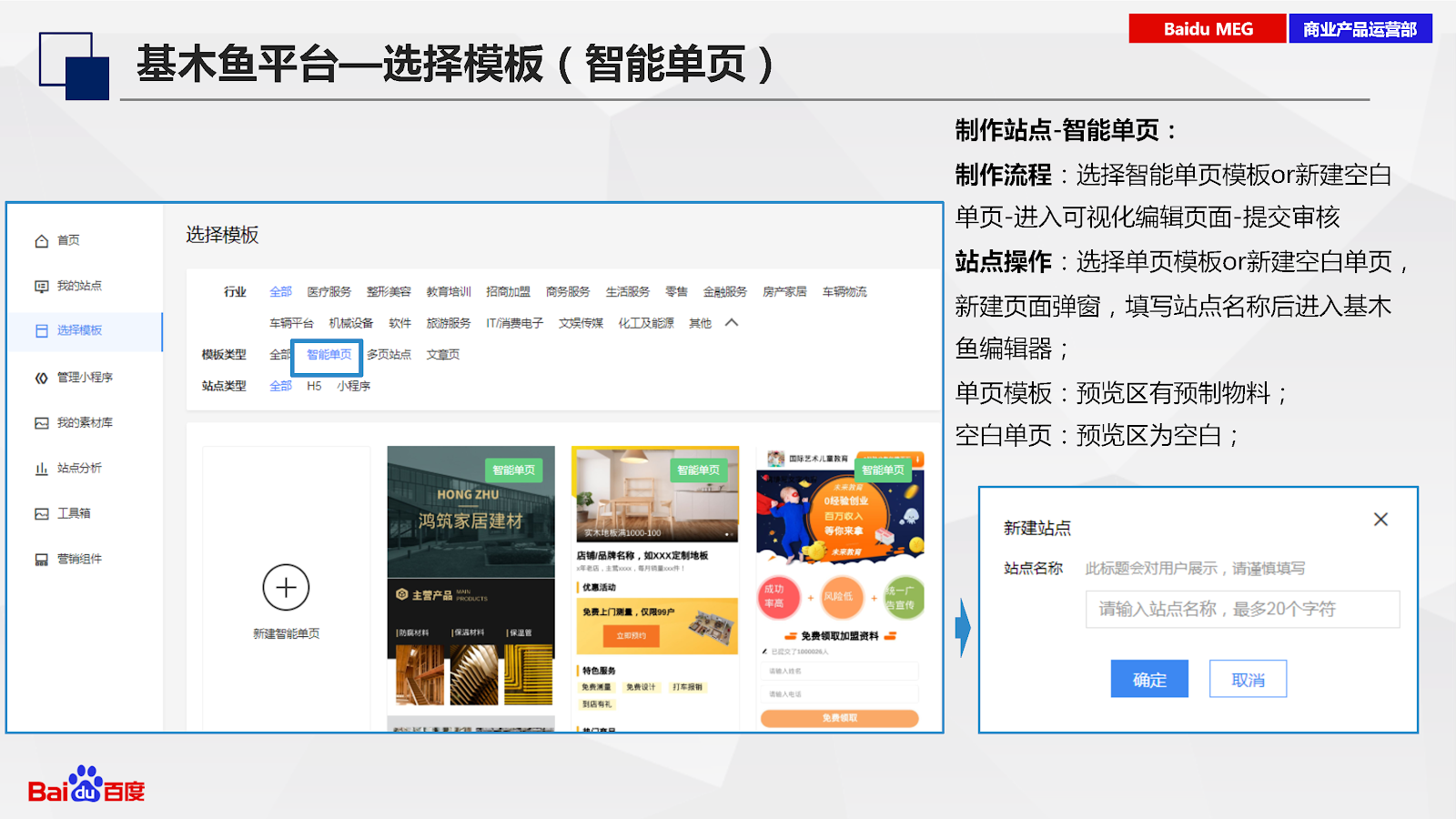Click the 房产家居 industry filter
The height and width of the screenshot is (819, 1456).
[784, 292]
